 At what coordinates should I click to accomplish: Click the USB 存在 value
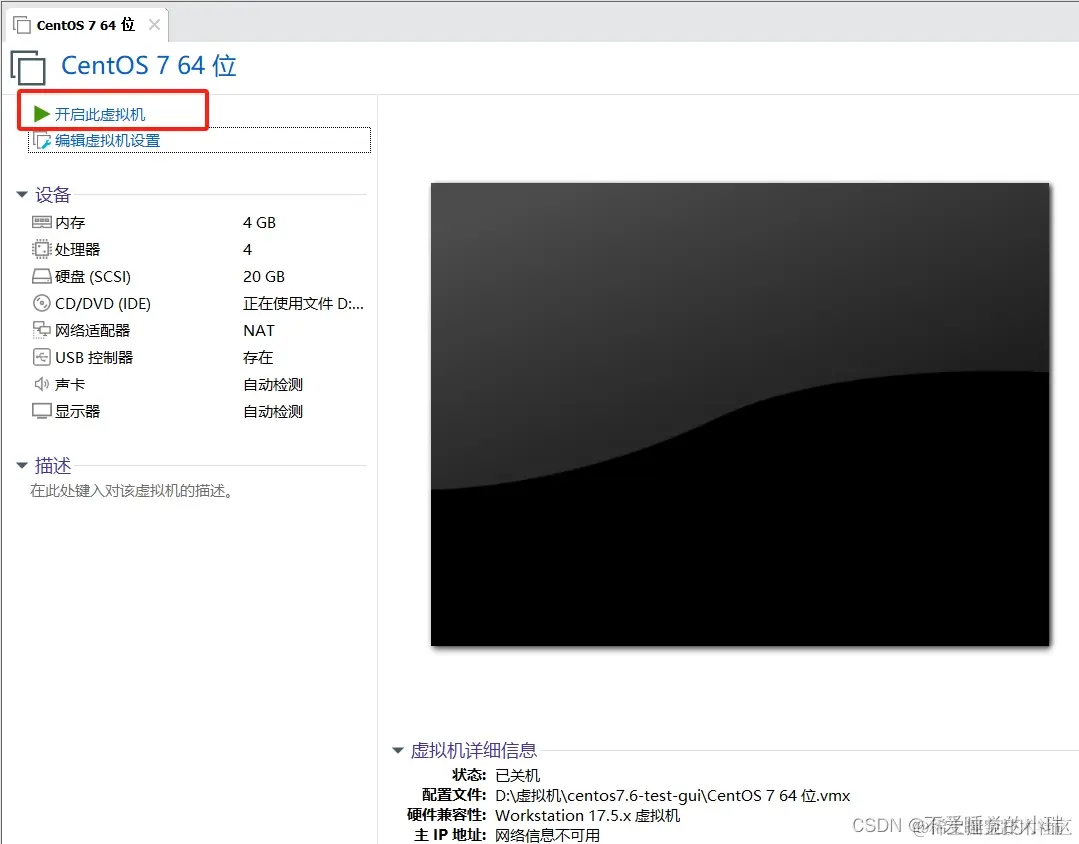coord(258,357)
